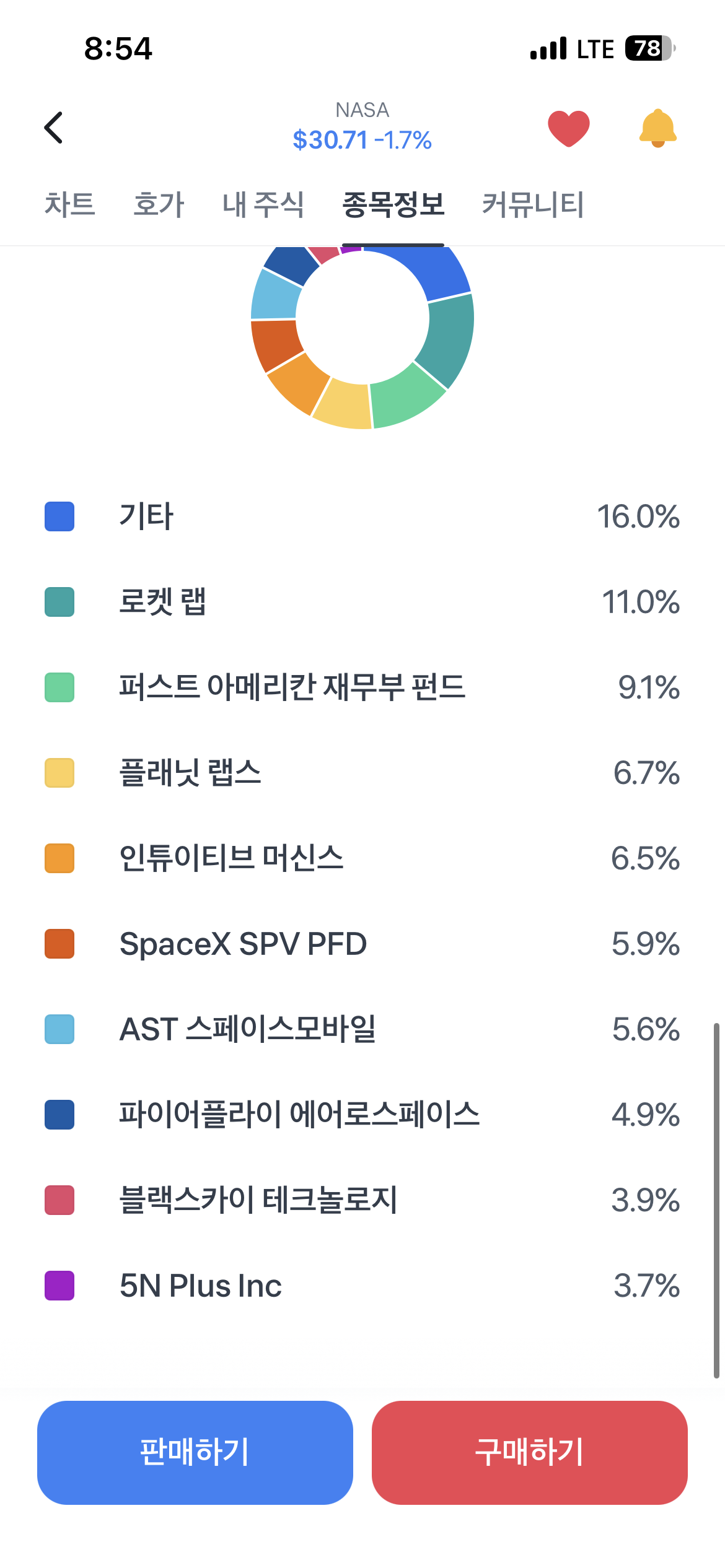Viewport: 725px width, 1568px height.
Task: Tap the back arrow icon
Action: coord(54,128)
